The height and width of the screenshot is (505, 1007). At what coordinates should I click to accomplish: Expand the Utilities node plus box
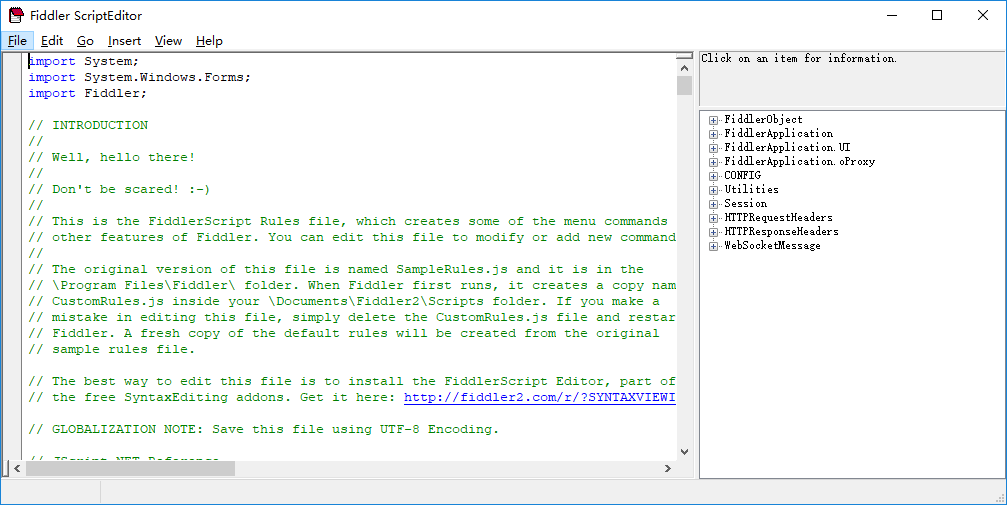coord(713,190)
